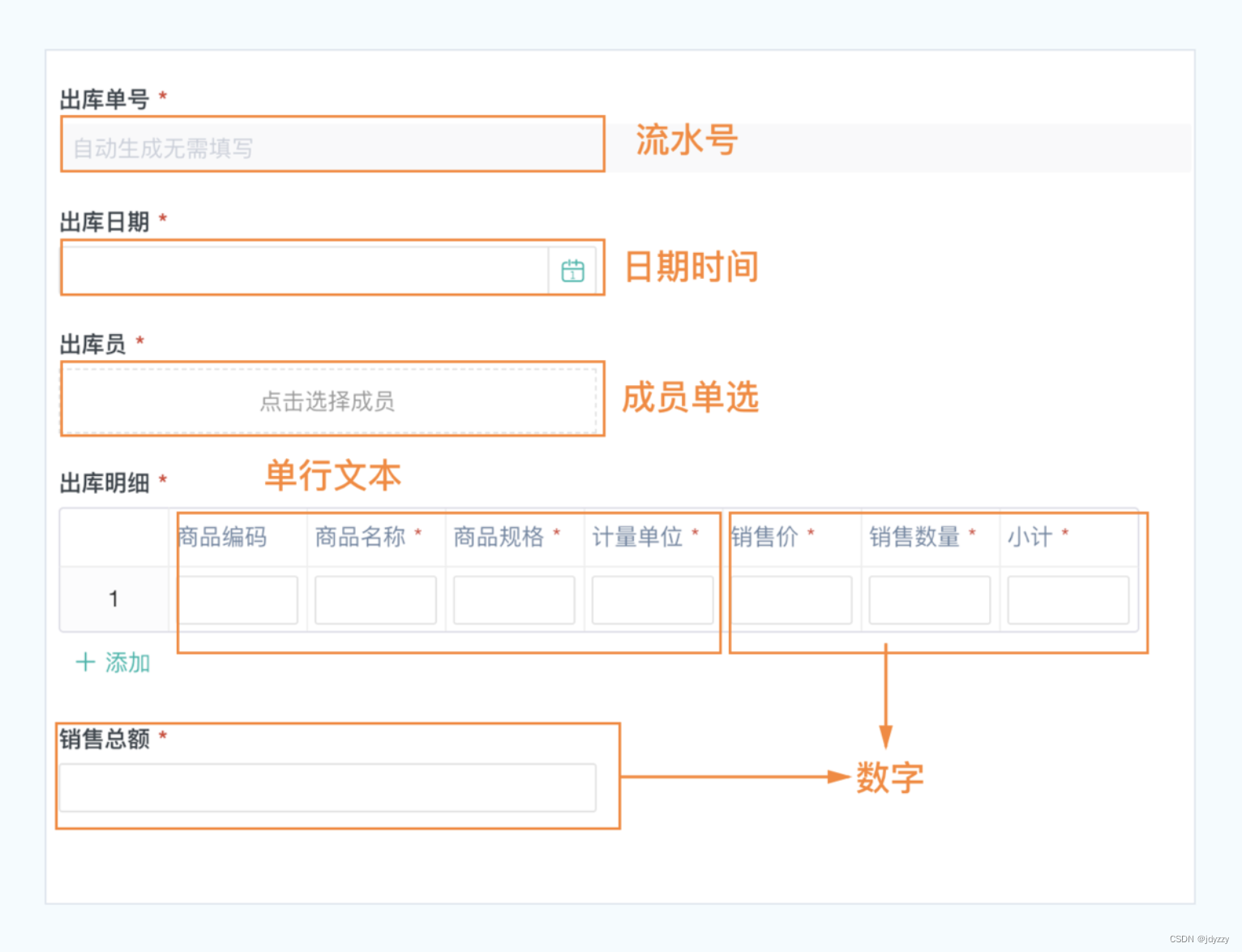Screen dimensions: 1242x952
Task: Click row number 1 in the detail table
Action: 113,599
